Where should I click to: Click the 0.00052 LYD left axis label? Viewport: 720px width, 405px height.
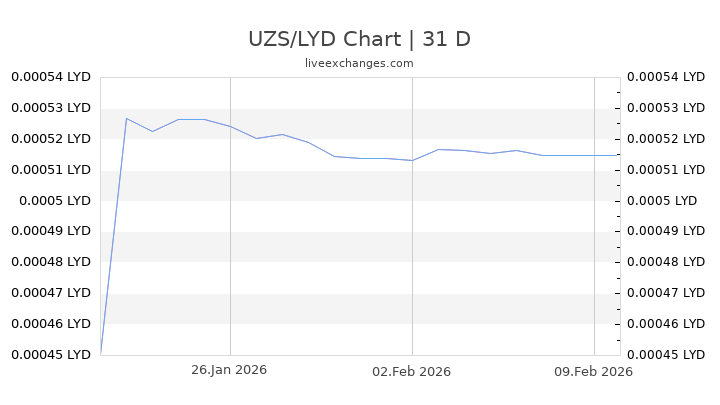[51, 139]
